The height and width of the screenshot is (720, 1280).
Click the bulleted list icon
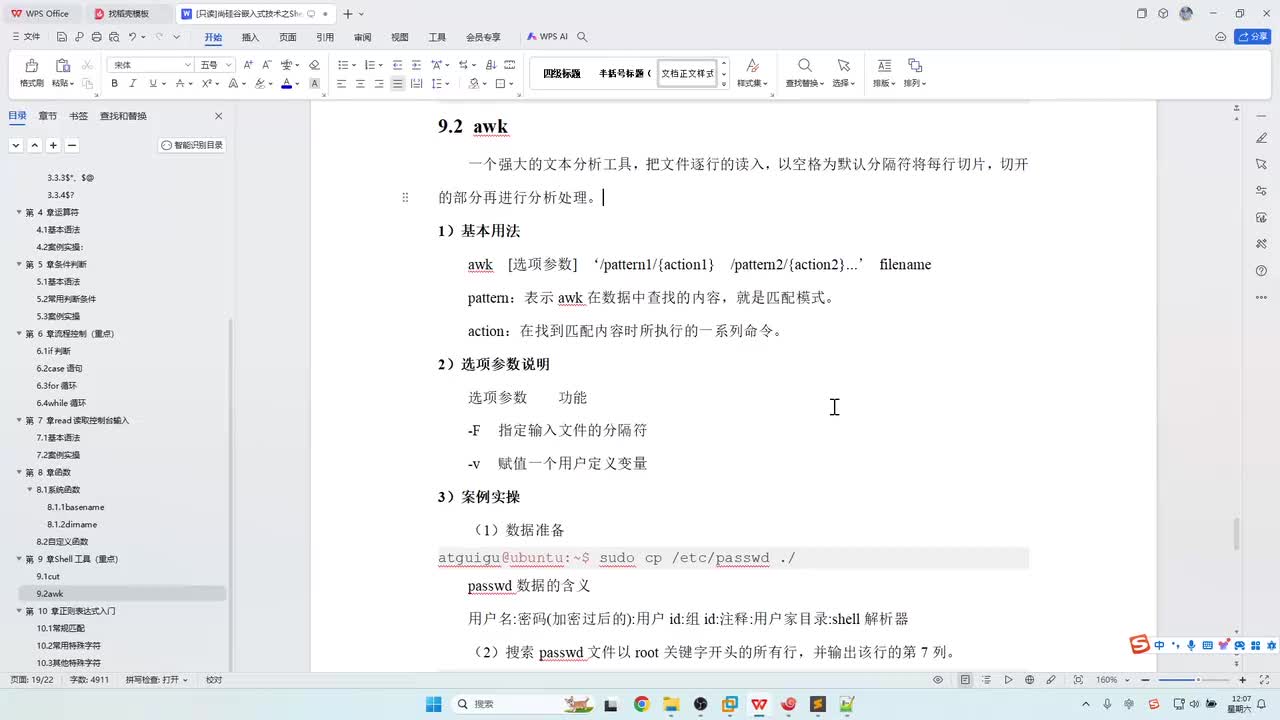341,65
